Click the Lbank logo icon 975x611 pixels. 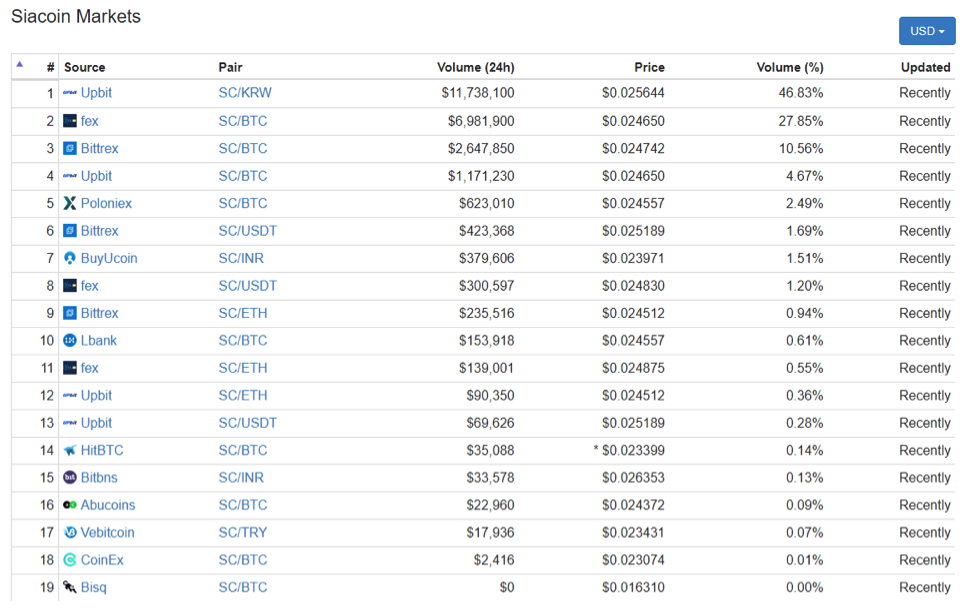(70, 340)
